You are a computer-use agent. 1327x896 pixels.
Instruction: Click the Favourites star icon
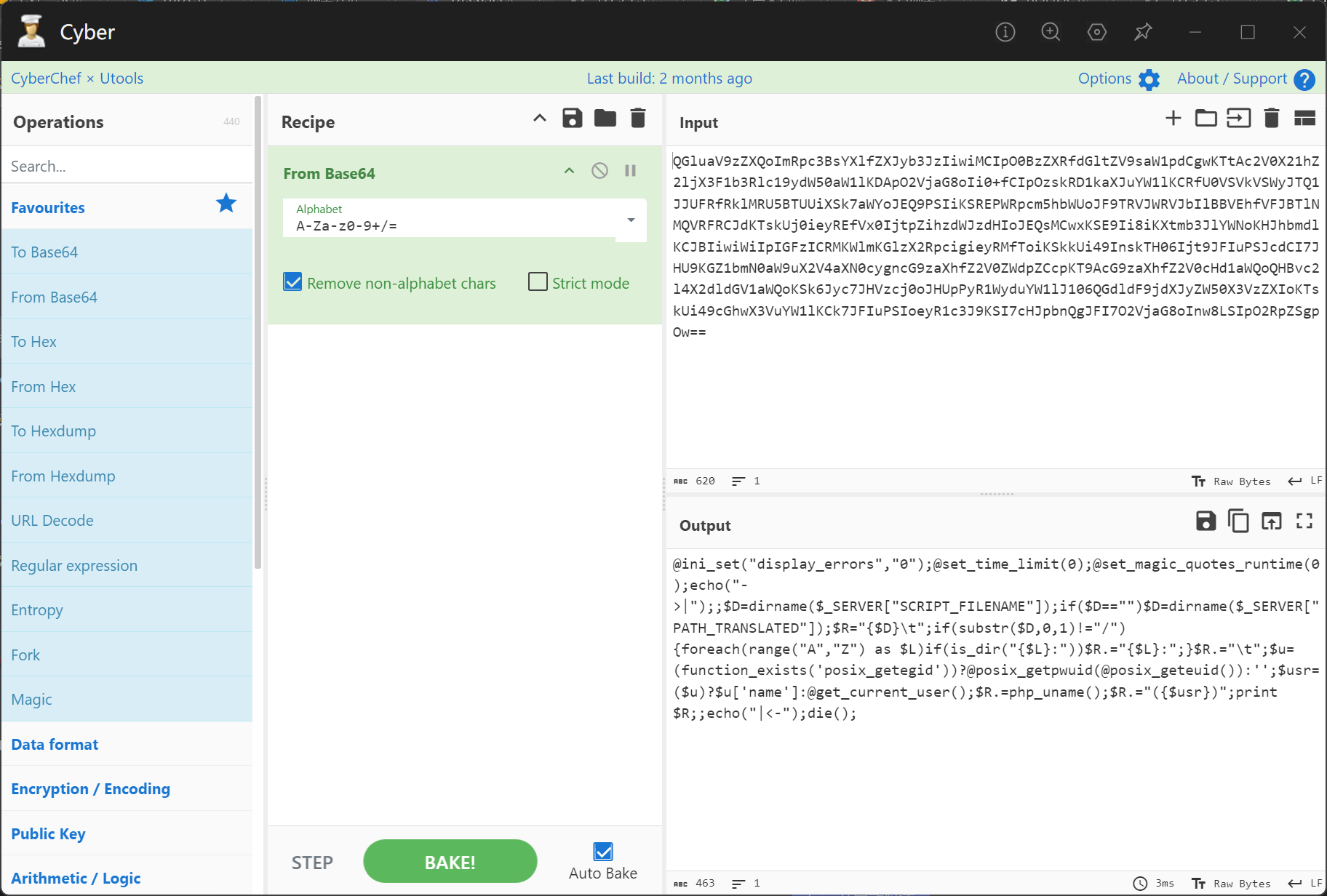tap(226, 204)
